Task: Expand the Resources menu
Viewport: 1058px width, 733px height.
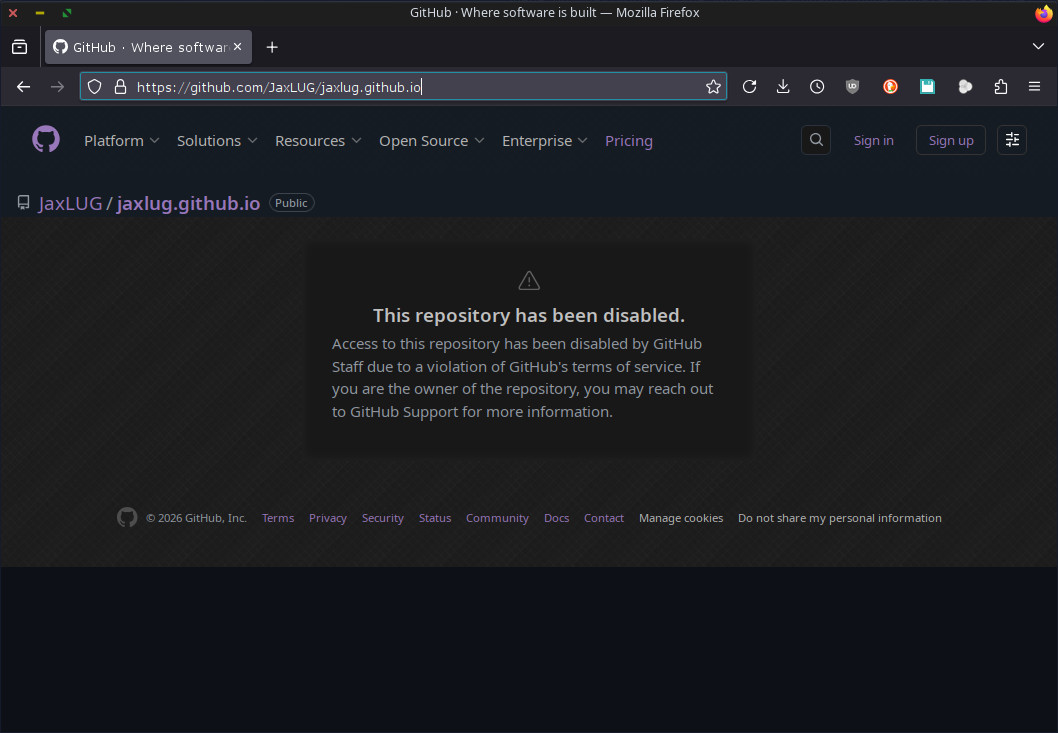Action: pyautogui.click(x=318, y=140)
